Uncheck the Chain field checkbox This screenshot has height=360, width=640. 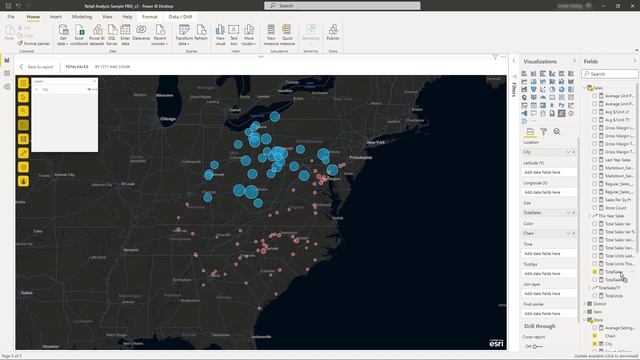[x=594, y=336]
